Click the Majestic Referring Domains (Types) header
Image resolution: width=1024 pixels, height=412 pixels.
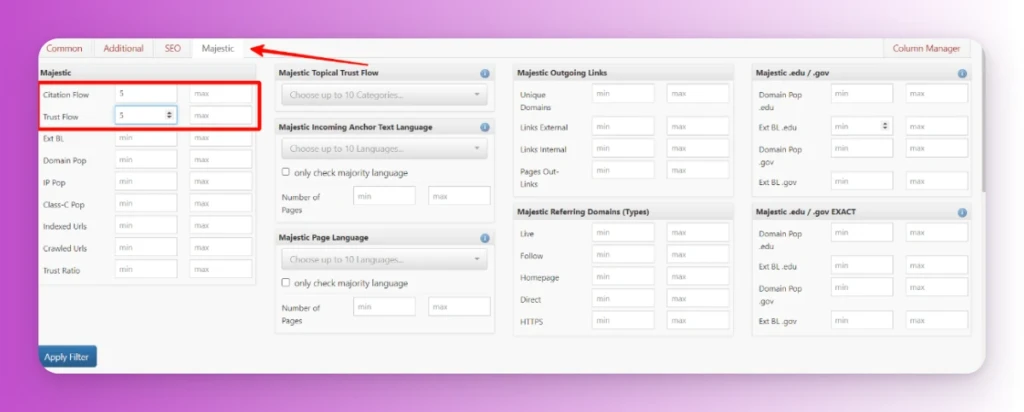[x=623, y=212]
